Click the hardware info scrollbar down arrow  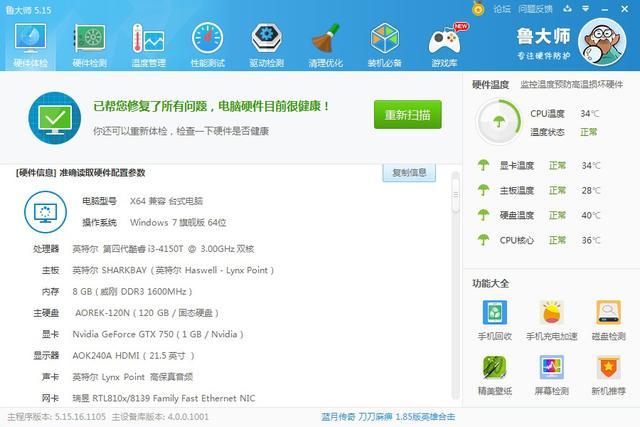(456, 397)
